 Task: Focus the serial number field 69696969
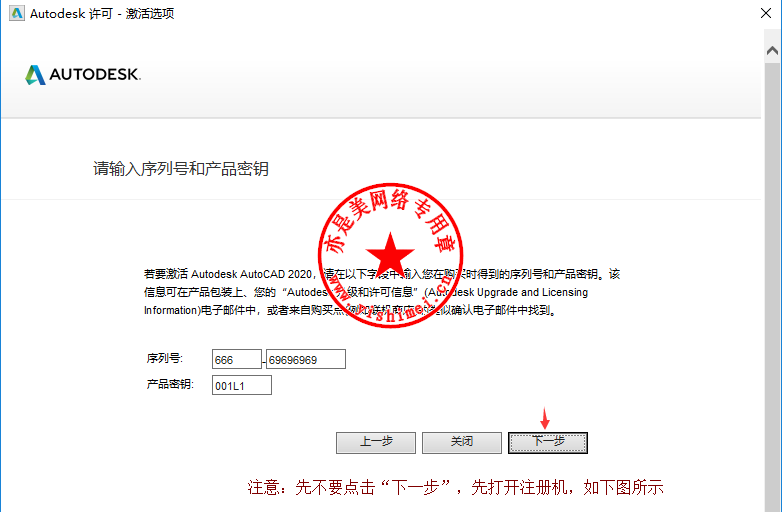coord(306,359)
